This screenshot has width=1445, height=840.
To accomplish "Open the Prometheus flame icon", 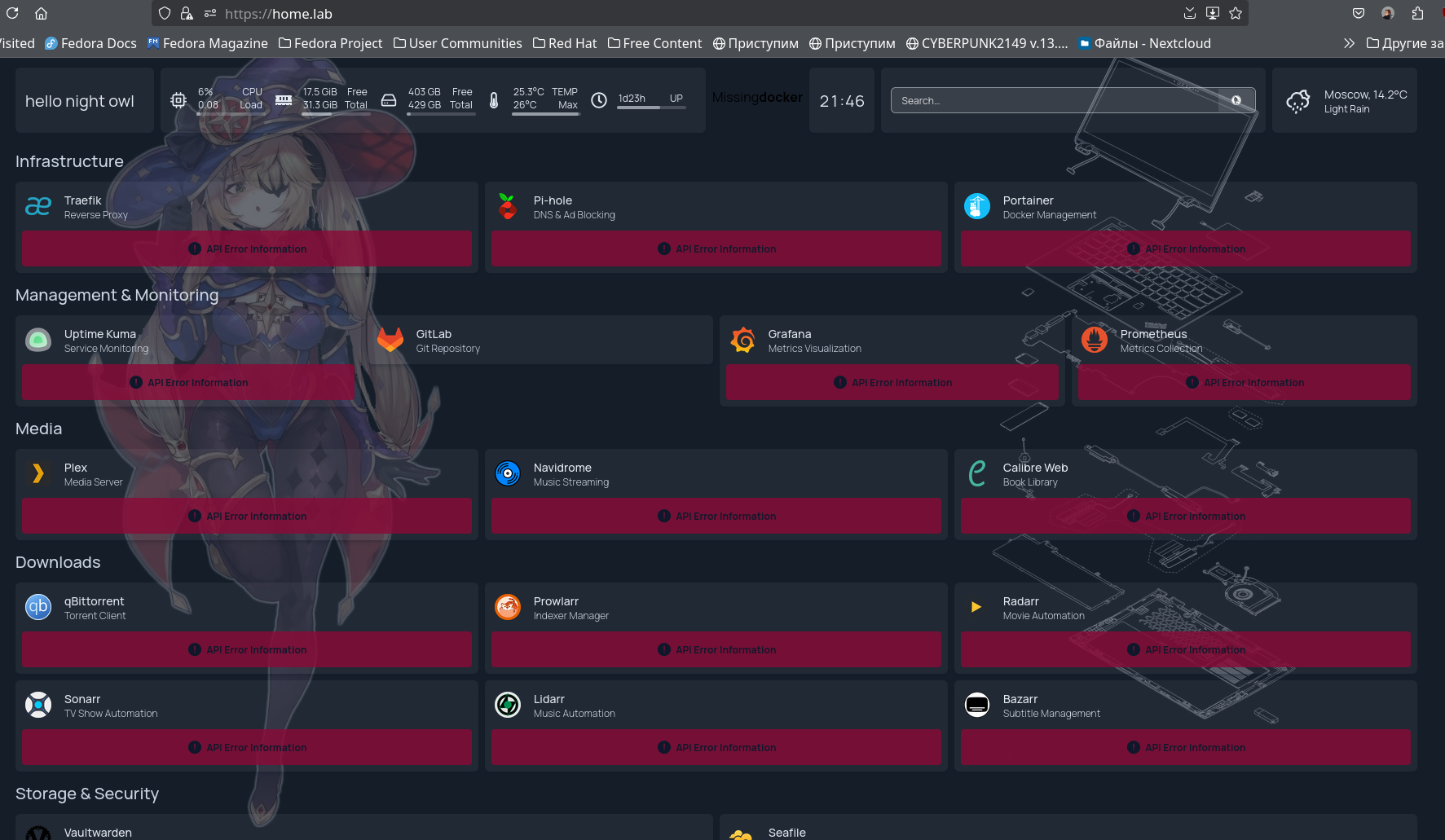I will [1095, 341].
